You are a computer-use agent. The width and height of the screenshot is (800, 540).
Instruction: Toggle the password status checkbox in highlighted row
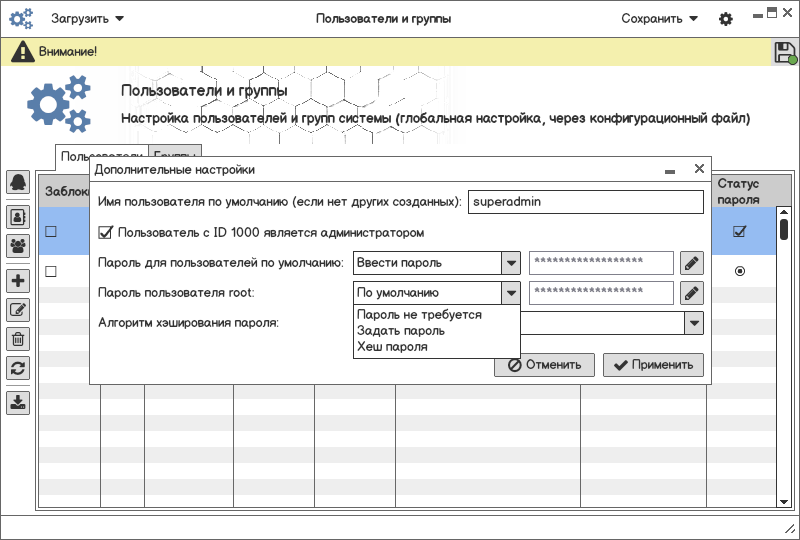pos(740,232)
